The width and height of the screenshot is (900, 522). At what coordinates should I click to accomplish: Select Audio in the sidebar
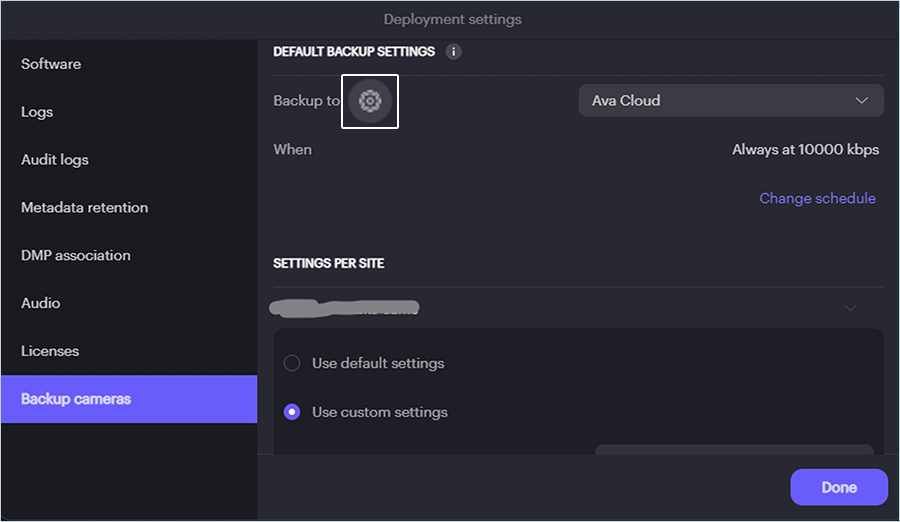(x=41, y=303)
